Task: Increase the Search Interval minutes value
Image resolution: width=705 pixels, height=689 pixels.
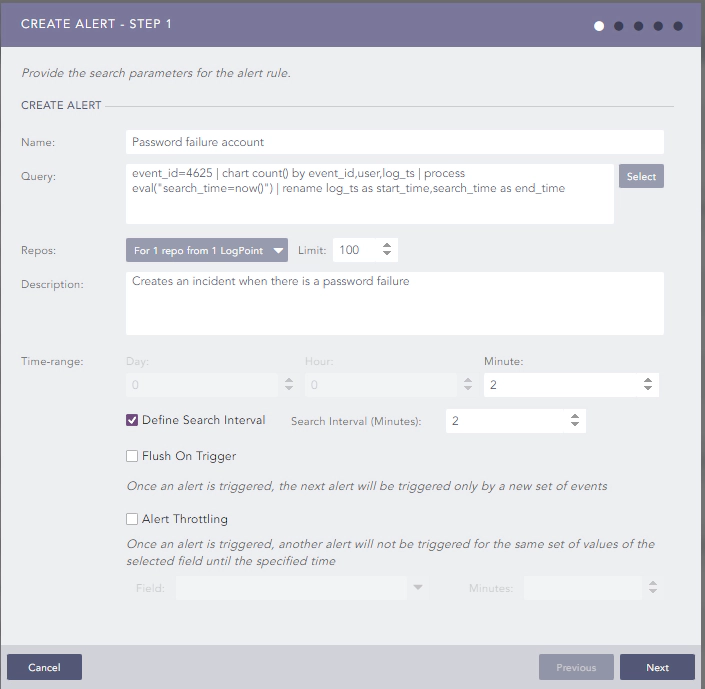Action: 575,416
